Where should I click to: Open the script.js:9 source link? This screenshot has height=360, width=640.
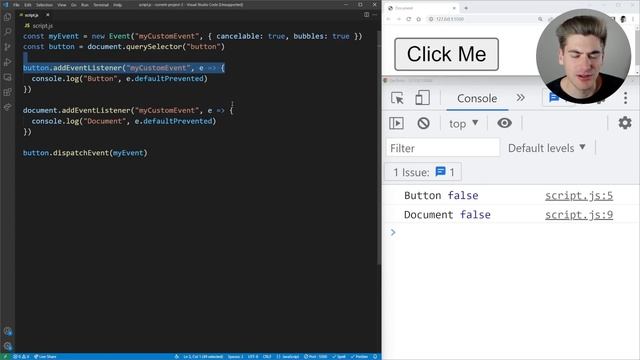coord(579,215)
